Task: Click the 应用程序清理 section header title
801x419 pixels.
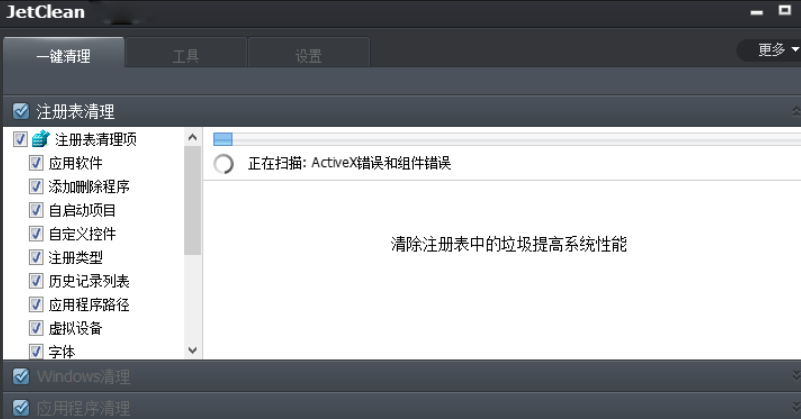Action: [83, 408]
